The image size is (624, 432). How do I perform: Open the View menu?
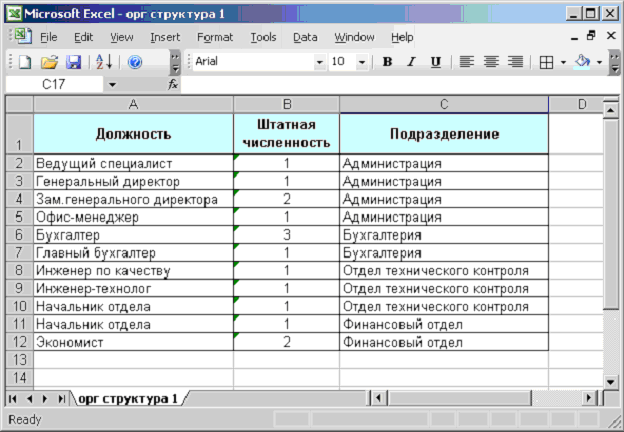pos(122,37)
